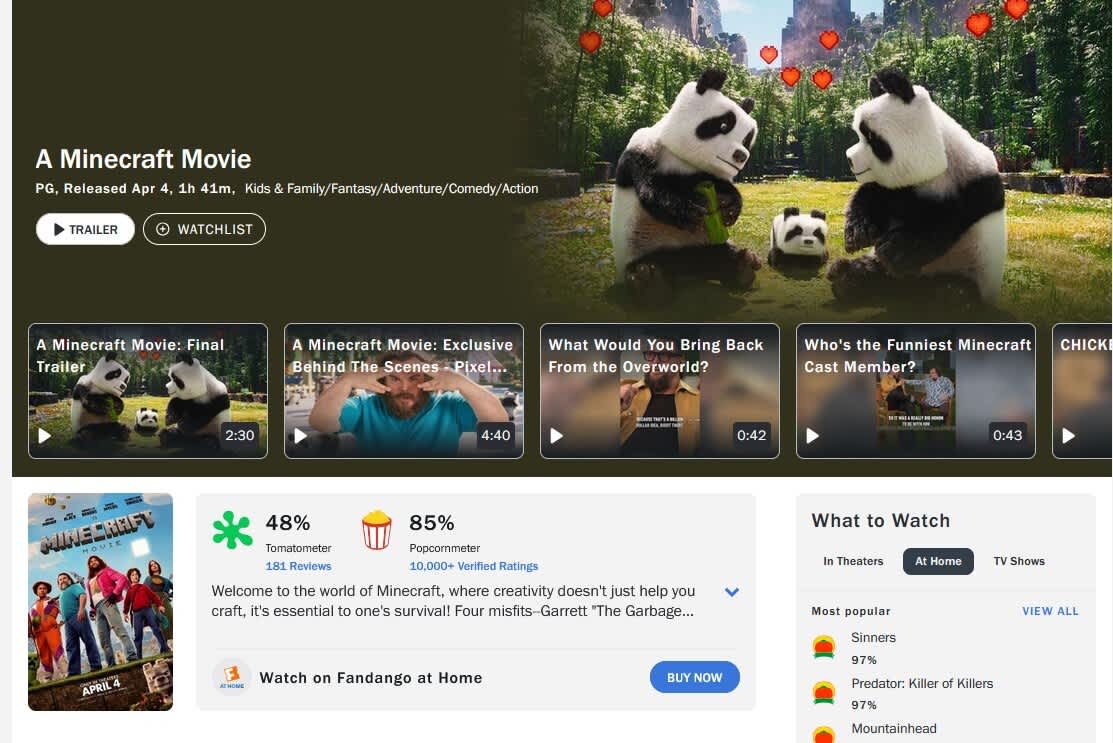
Task: Click the popcorn bucket Popcornmeter icon
Action: point(377,530)
